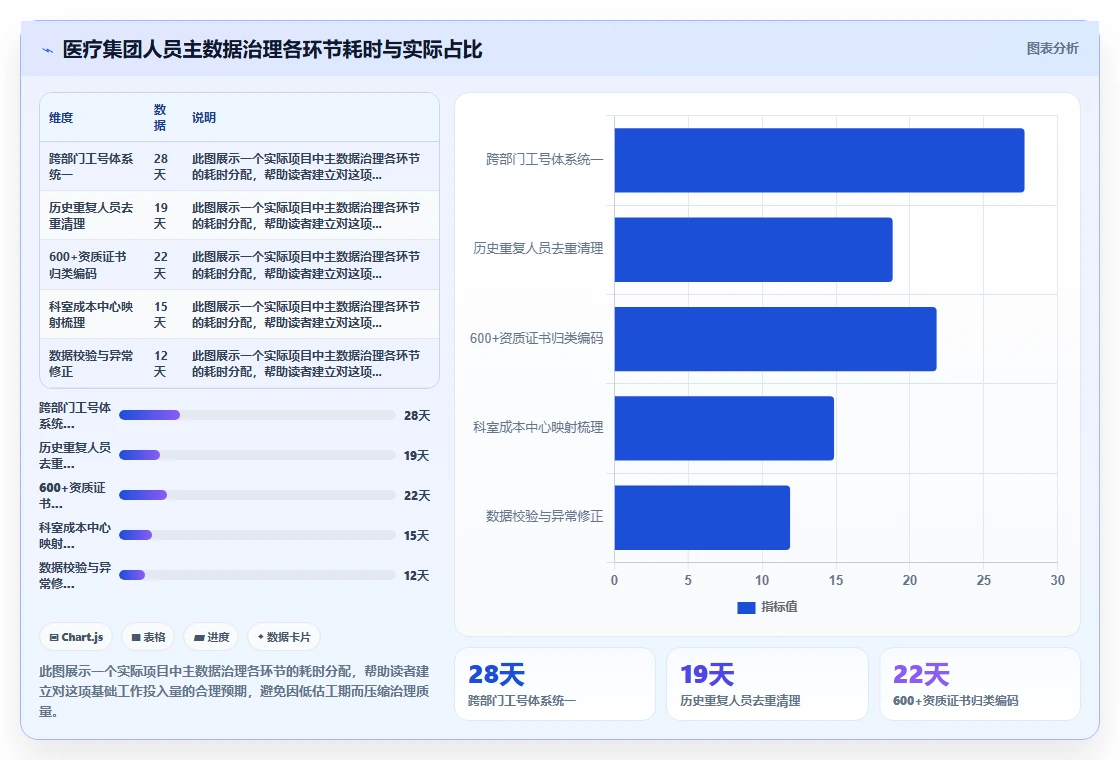
Task: Click the 图表分析 label in header
Action: click(x=1052, y=49)
